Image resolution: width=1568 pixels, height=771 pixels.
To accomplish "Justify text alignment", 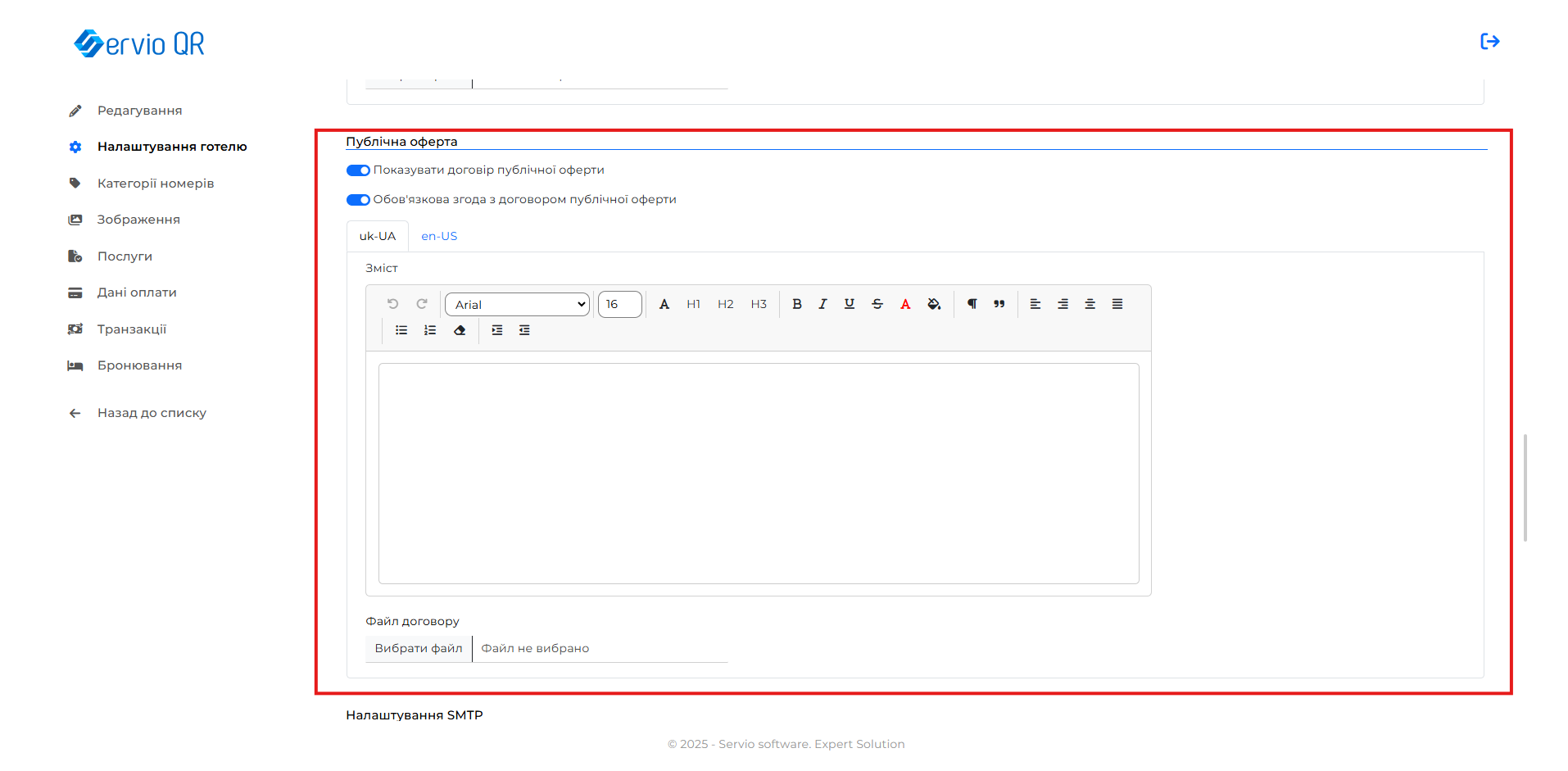I will click(x=1117, y=304).
